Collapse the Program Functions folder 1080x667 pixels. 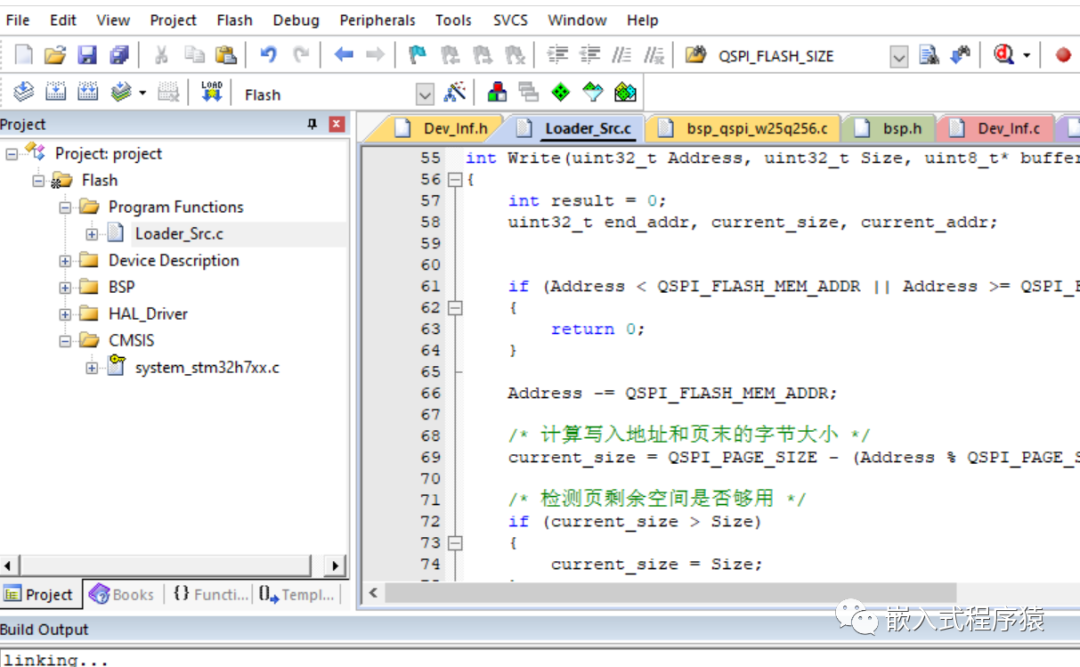pyautogui.click(x=63, y=206)
